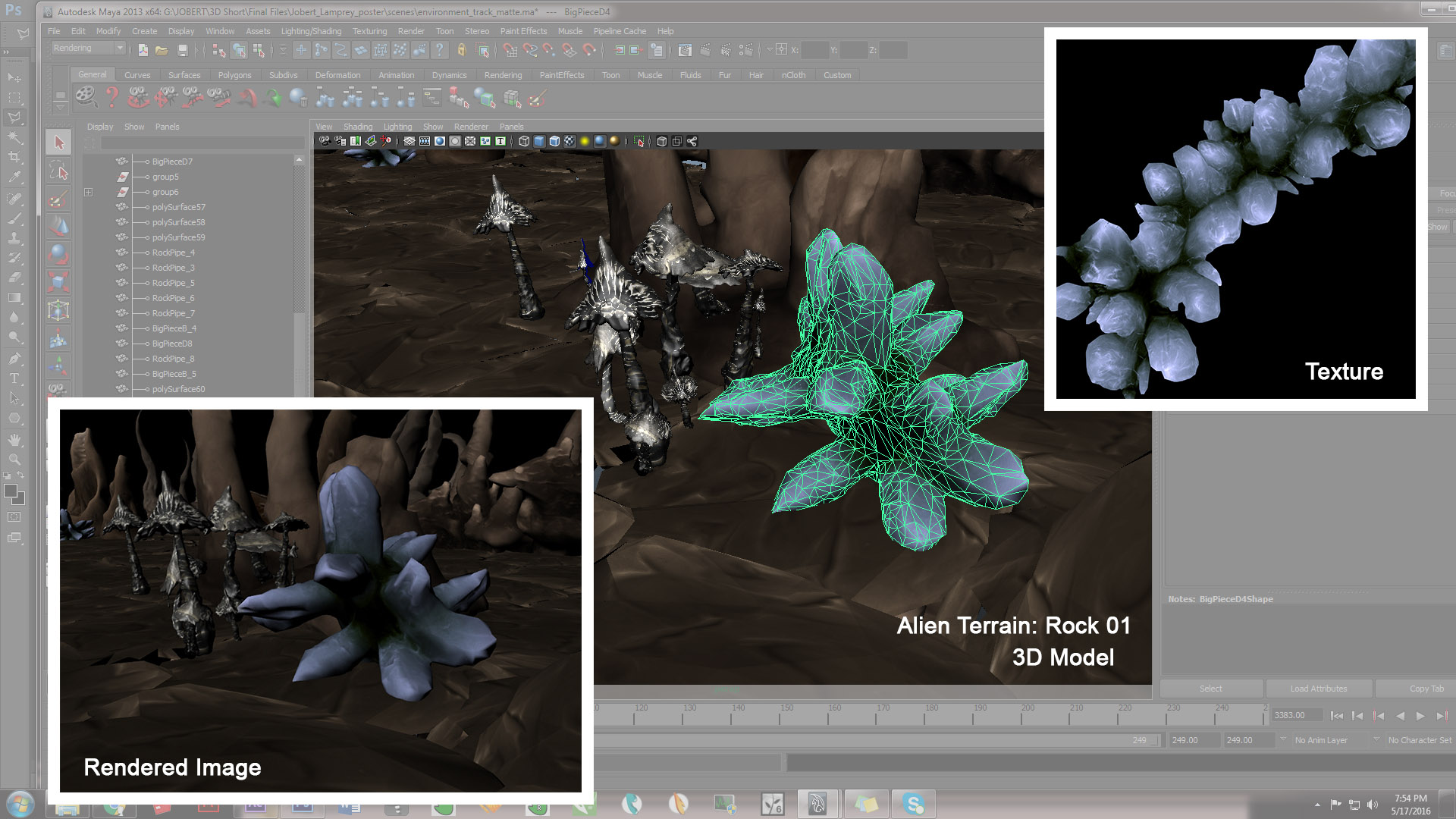1456x819 pixels.
Task: Switch to the Polygons shelf tab
Action: pos(234,75)
